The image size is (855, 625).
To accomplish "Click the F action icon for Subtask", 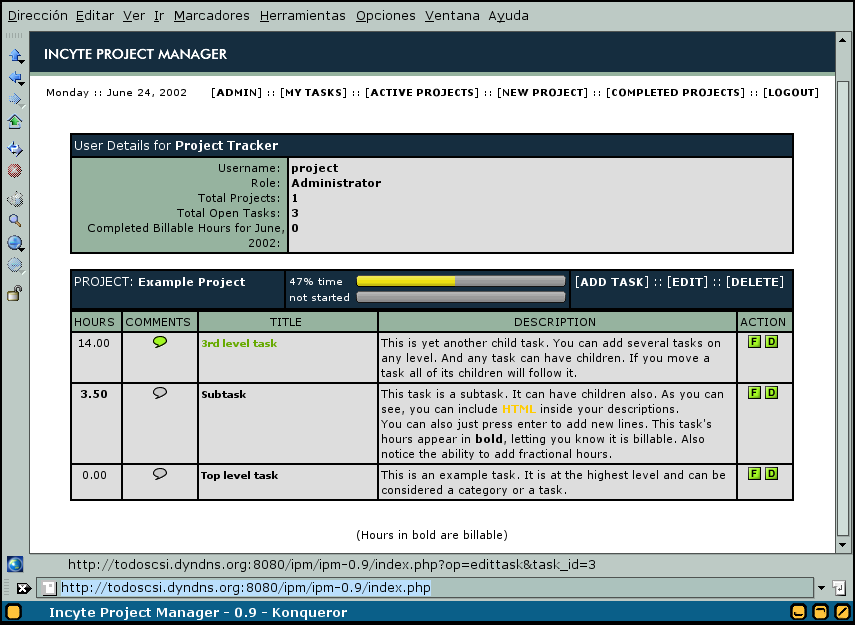I will pos(754,393).
